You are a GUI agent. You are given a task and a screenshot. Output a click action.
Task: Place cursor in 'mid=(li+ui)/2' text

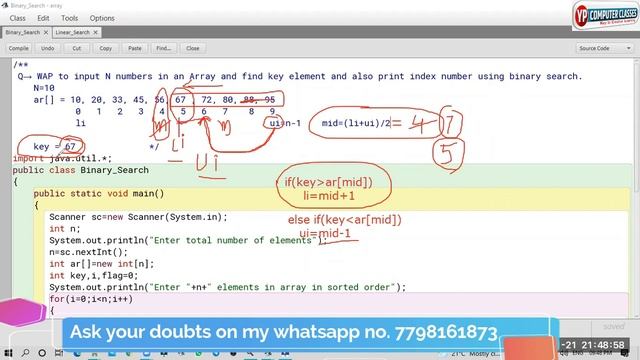(356, 123)
